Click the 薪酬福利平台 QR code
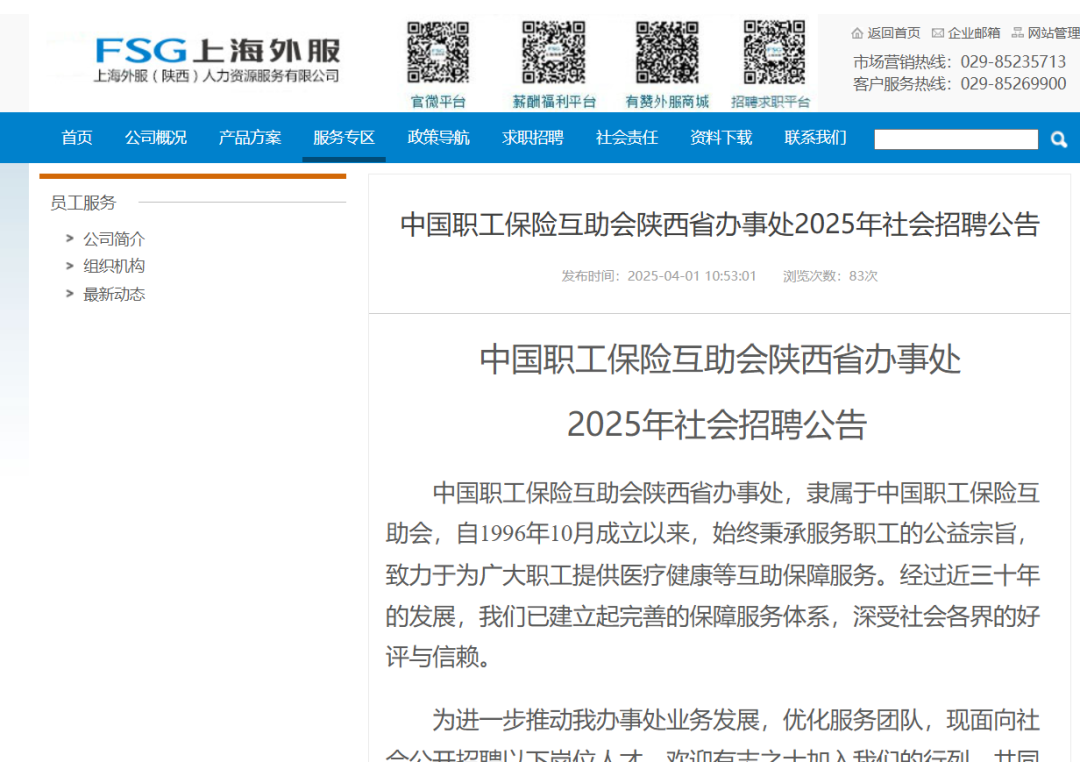 553,54
